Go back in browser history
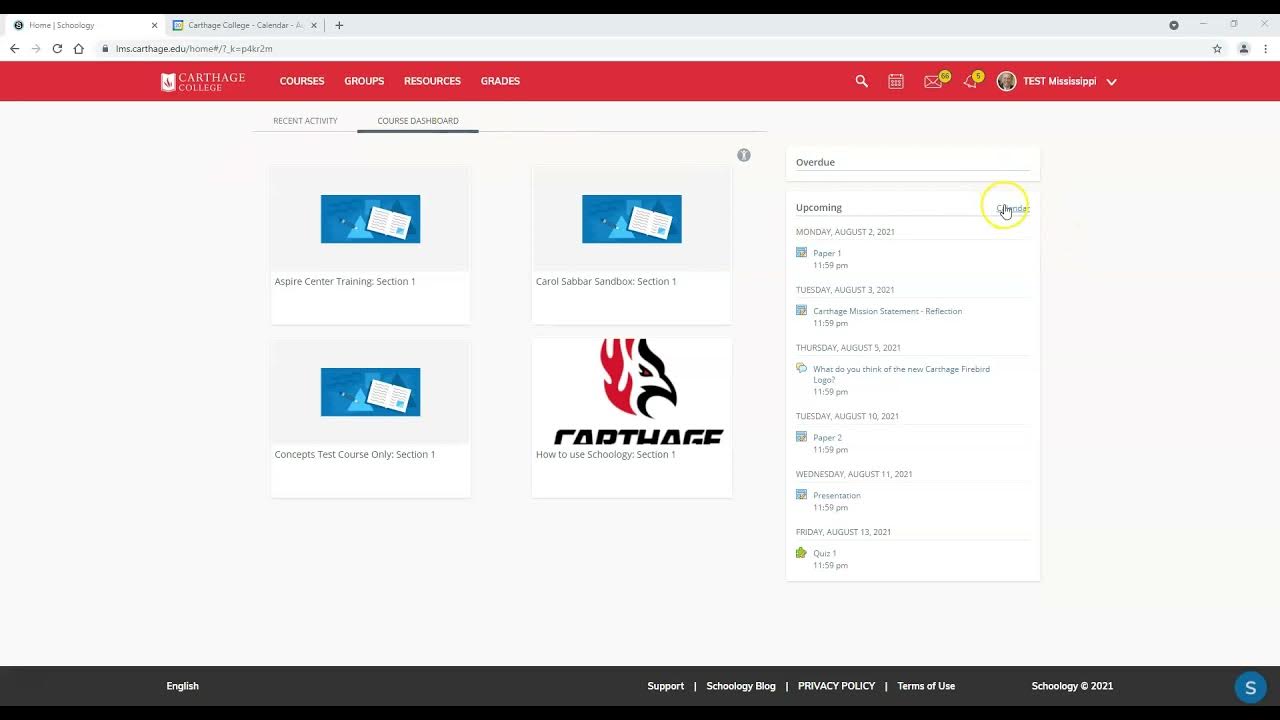The image size is (1280, 720). 14,48
